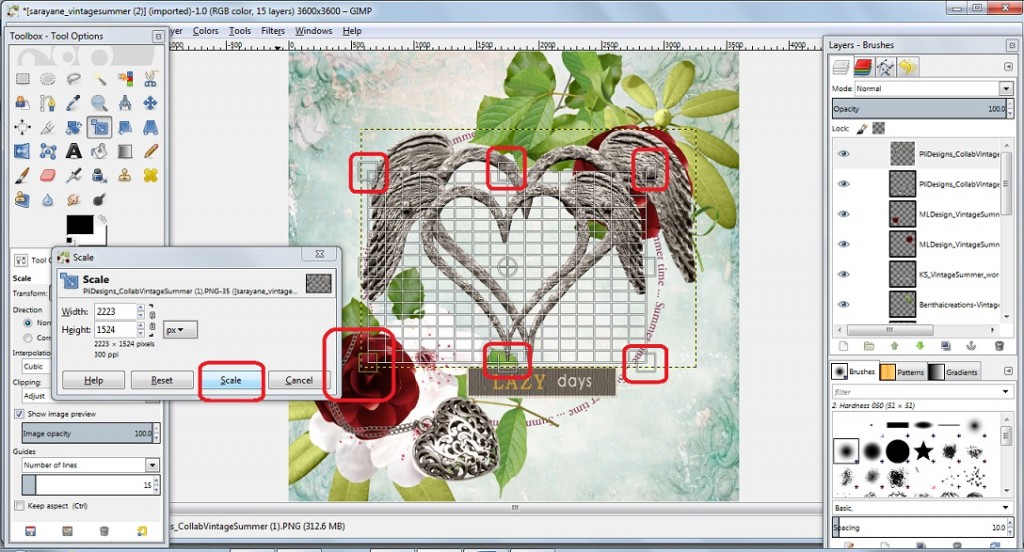The height and width of the screenshot is (552, 1024).
Task: Select the Alignment tool
Action: tap(23, 127)
